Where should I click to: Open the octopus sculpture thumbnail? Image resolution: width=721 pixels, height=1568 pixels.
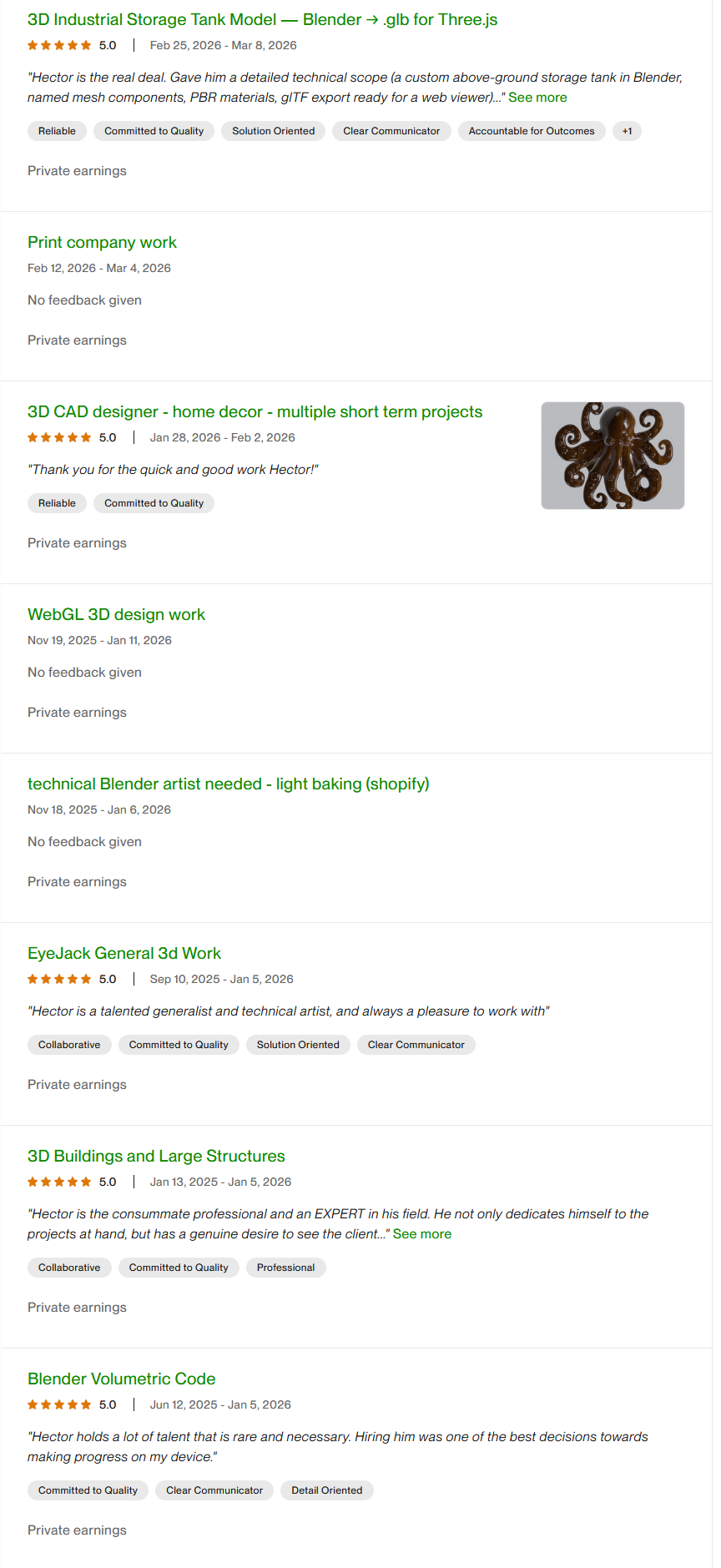click(x=613, y=456)
